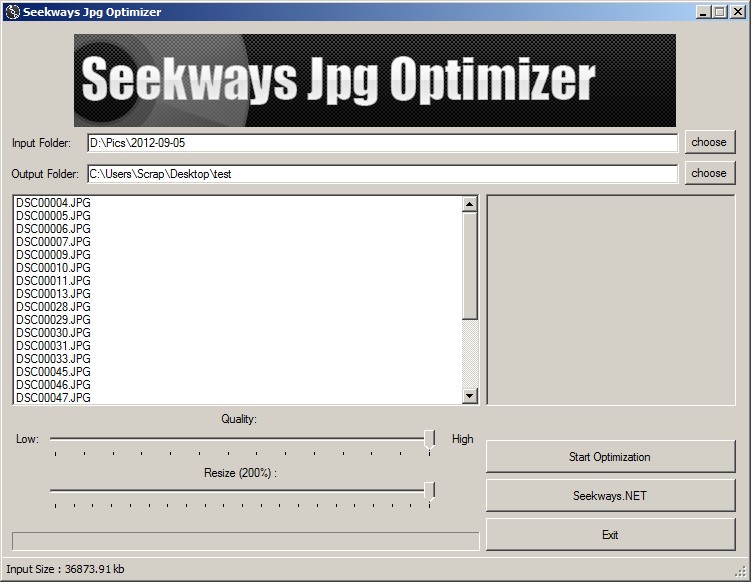Viewport: 751px width, 582px height.
Task: Select DSC00045.JPG in file list
Action: point(53,371)
